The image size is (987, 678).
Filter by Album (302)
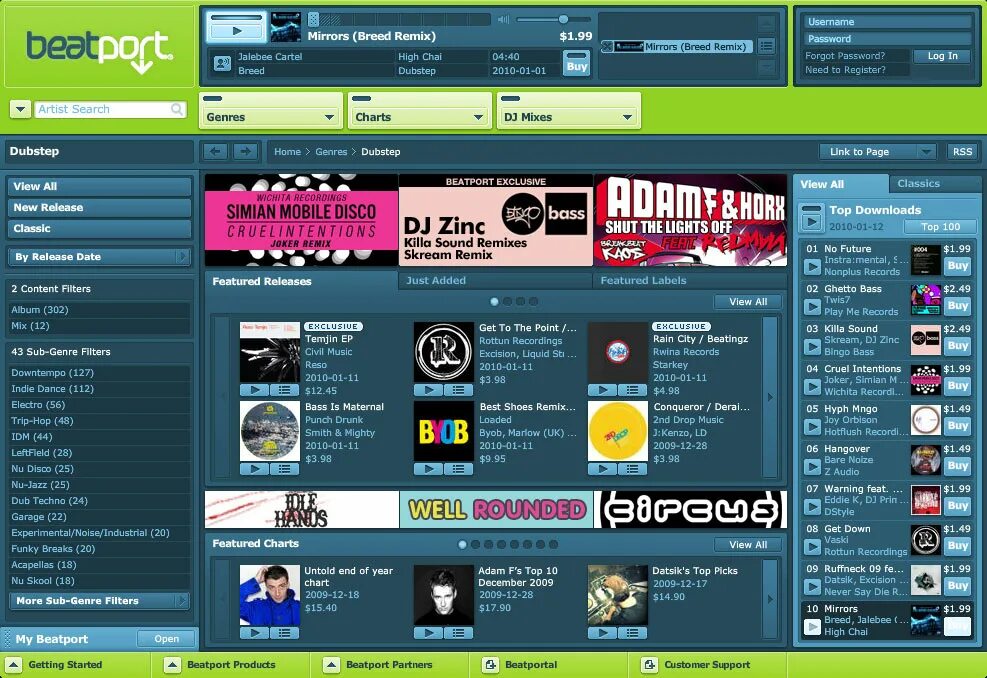pos(40,310)
